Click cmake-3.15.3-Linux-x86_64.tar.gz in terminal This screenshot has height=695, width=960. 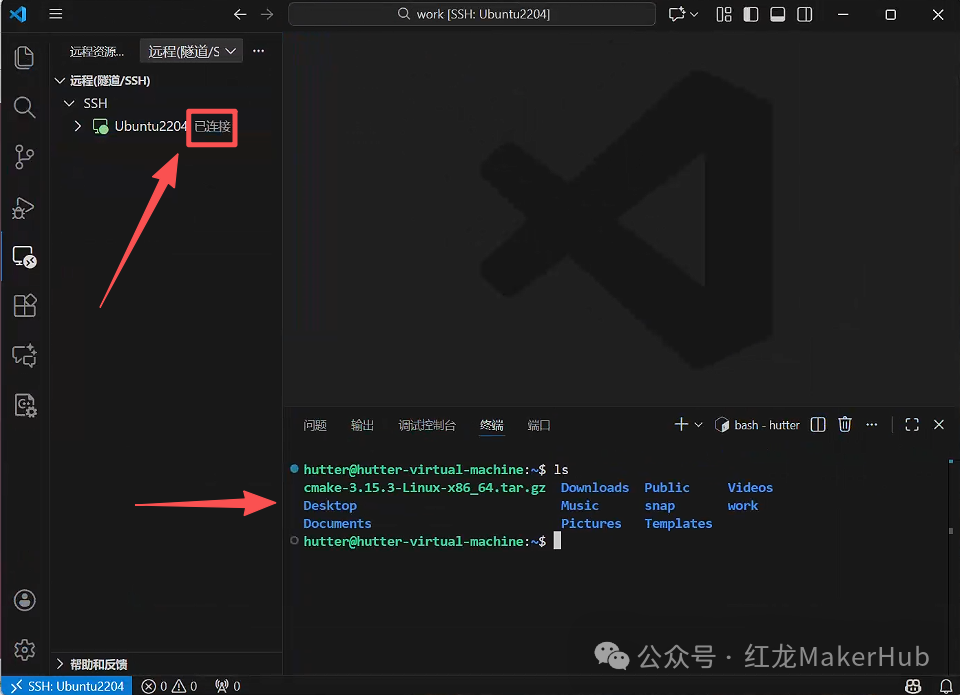point(424,487)
